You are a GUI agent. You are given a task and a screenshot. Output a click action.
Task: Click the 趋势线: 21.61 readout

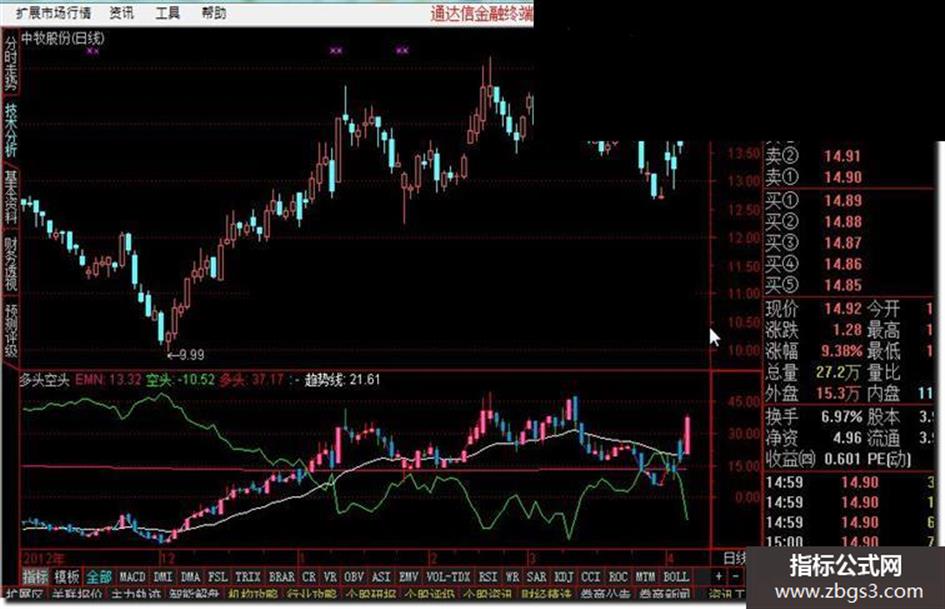point(342,380)
